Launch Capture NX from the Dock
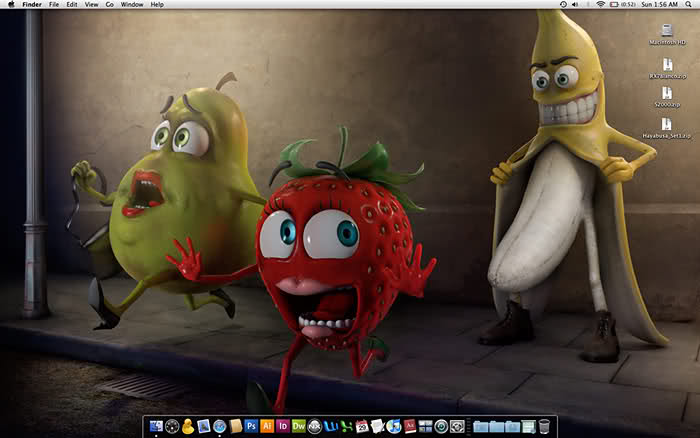The width and height of the screenshot is (700, 438). [314, 426]
